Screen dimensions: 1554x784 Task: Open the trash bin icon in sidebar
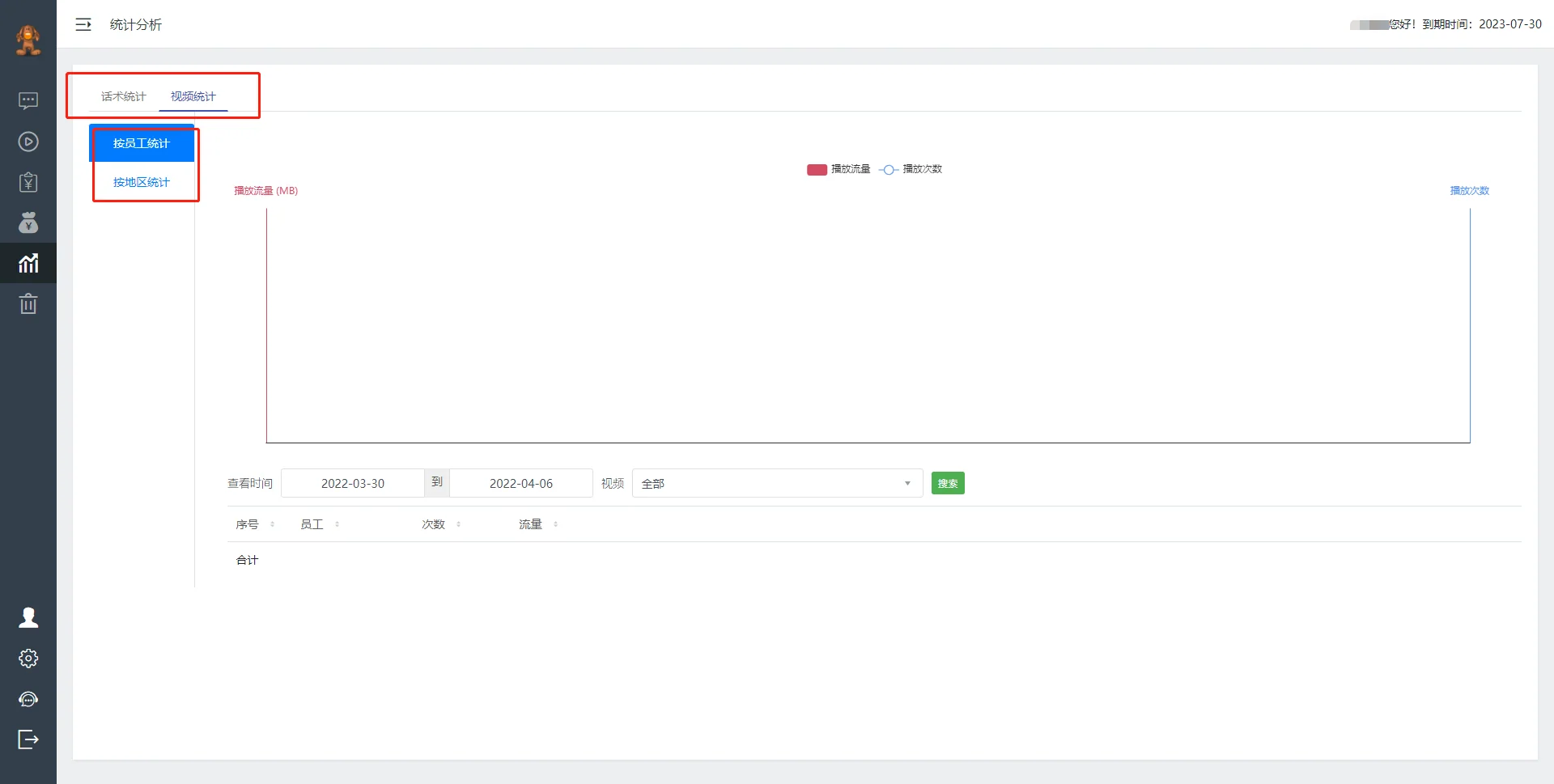28,303
